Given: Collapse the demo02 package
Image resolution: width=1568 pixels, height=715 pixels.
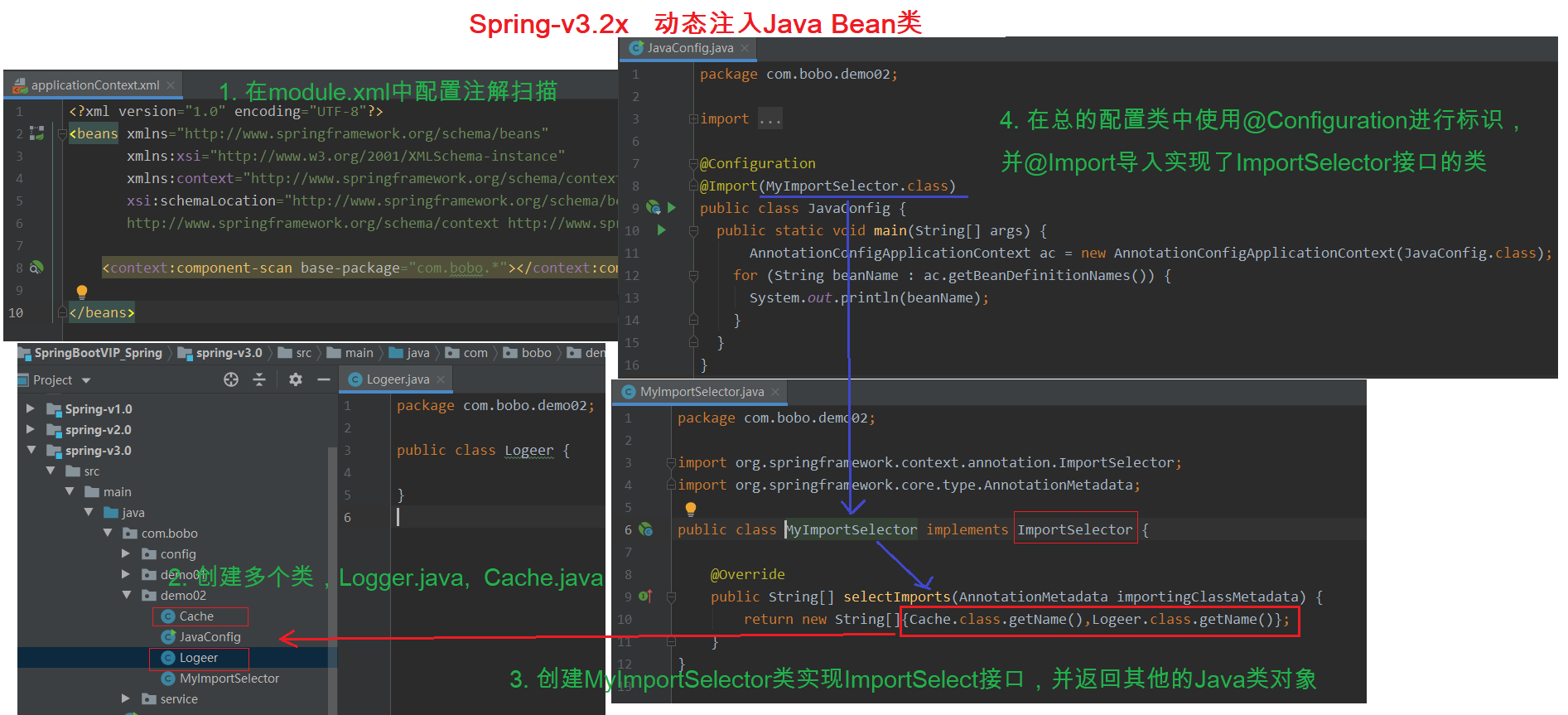Looking at the screenshot, I should coord(127,595).
